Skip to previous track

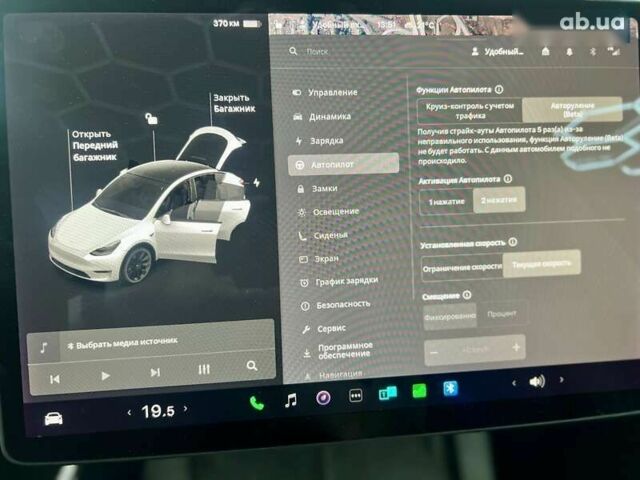[x=55, y=379]
